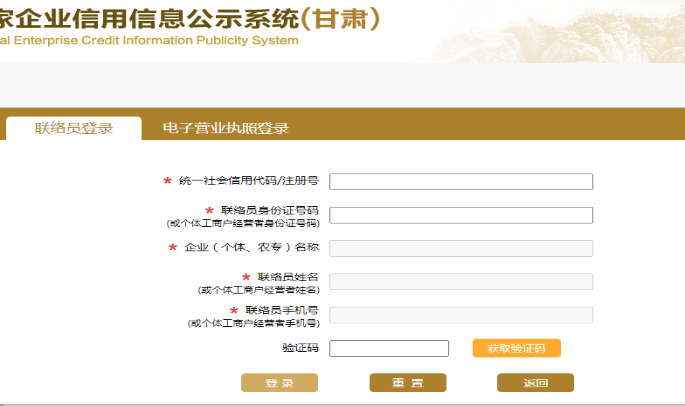The image size is (685, 406).
Task: Click the 验证码 label text
Action: pyautogui.click(x=300, y=348)
